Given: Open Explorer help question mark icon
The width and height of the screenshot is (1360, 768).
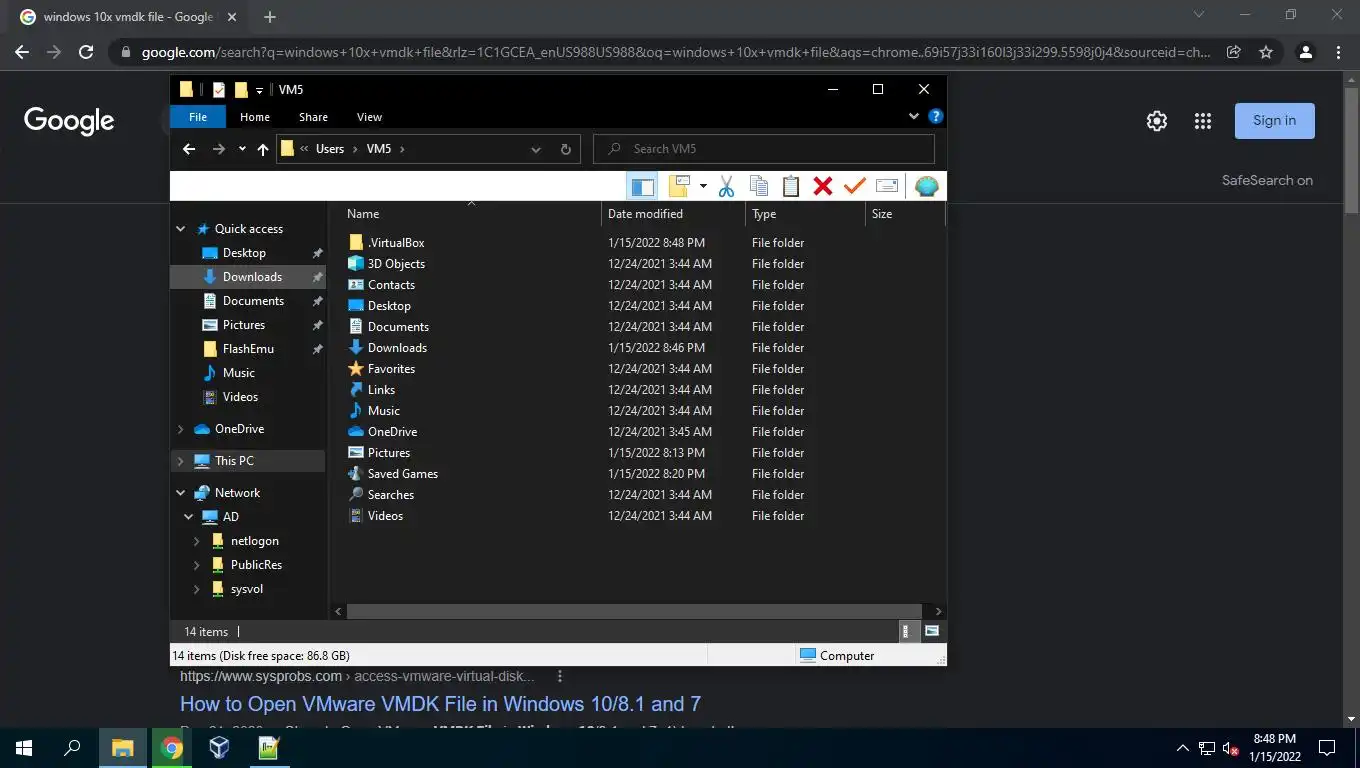Looking at the screenshot, I should pyautogui.click(x=936, y=117).
